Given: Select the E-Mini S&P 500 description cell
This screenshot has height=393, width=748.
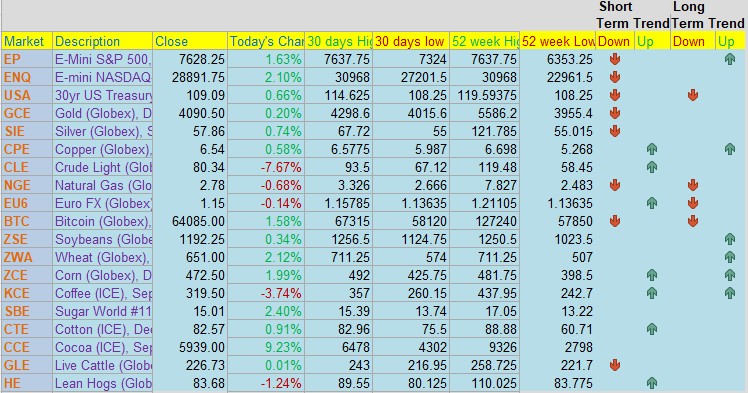Looking at the screenshot, I should pyautogui.click(x=103, y=59).
